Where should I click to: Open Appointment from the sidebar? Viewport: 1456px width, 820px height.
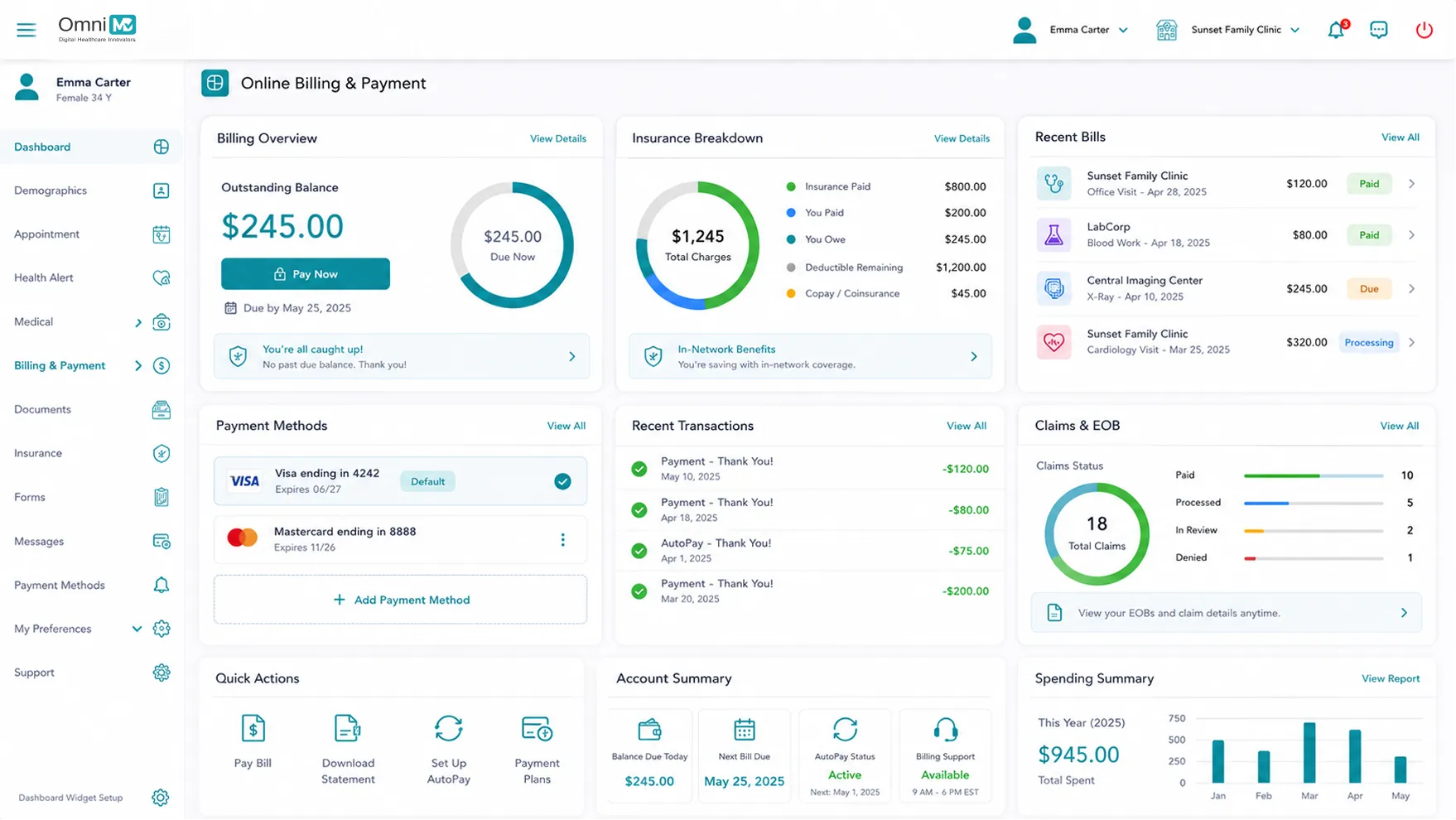click(x=91, y=234)
